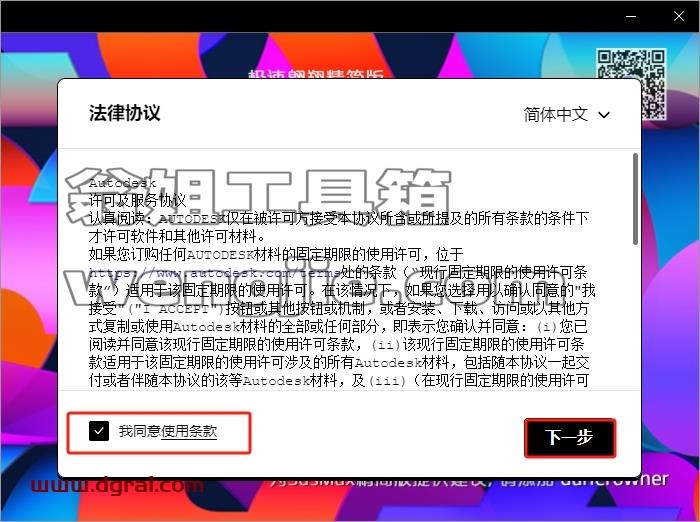Viewport: 700px width, 522px height.
Task: Click the dropdown chevron beside 简体中文
Action: pyautogui.click(x=604, y=115)
